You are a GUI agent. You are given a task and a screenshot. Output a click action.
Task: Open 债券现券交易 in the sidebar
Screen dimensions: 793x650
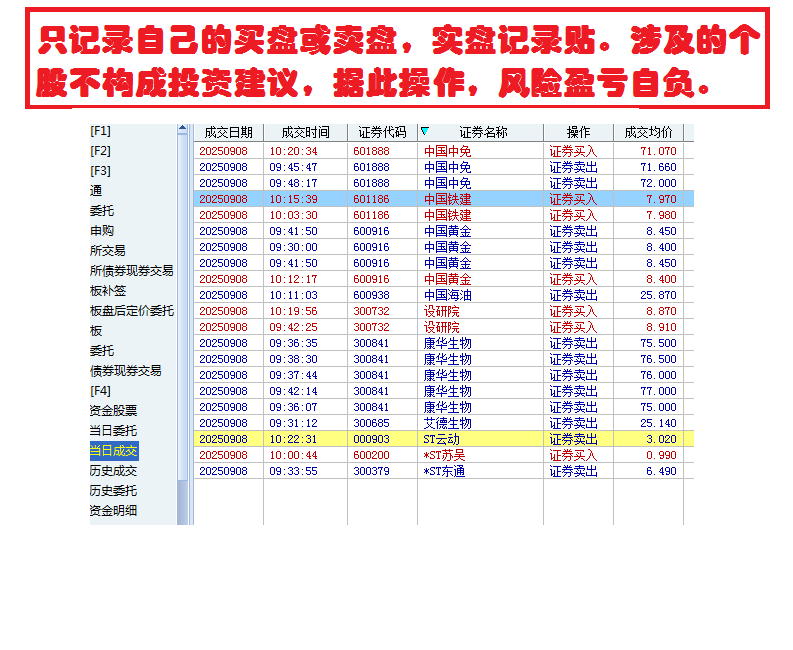125,370
